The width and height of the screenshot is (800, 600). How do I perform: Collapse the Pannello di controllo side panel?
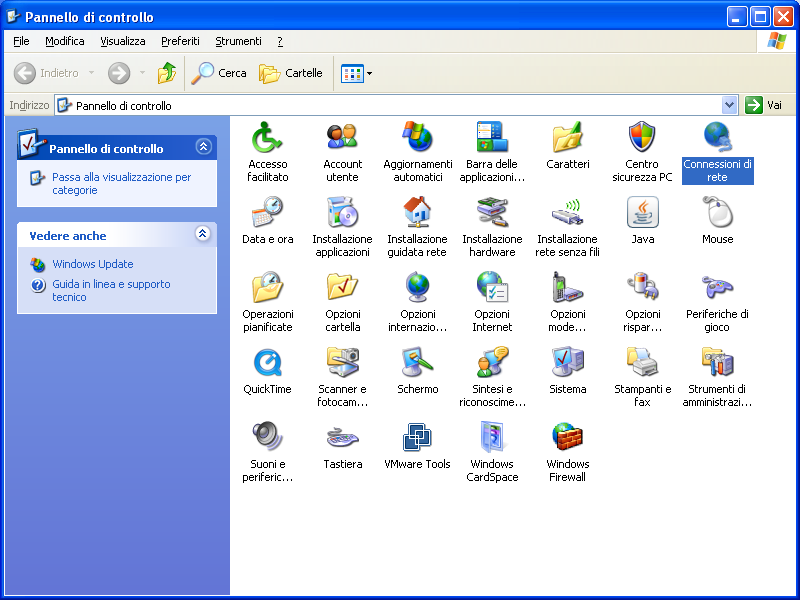tap(203, 147)
